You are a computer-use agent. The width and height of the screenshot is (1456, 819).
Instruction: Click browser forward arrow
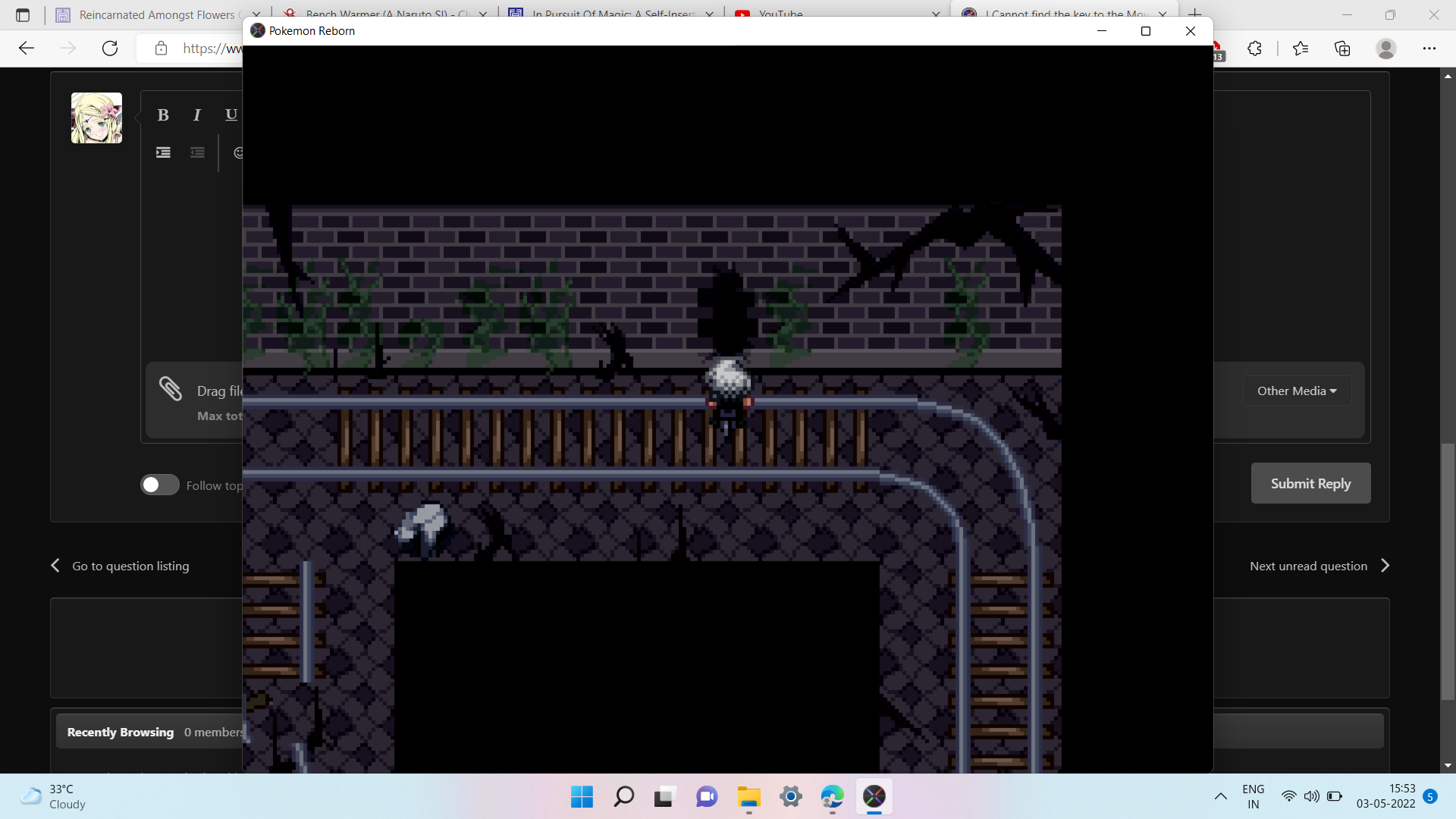[68, 49]
